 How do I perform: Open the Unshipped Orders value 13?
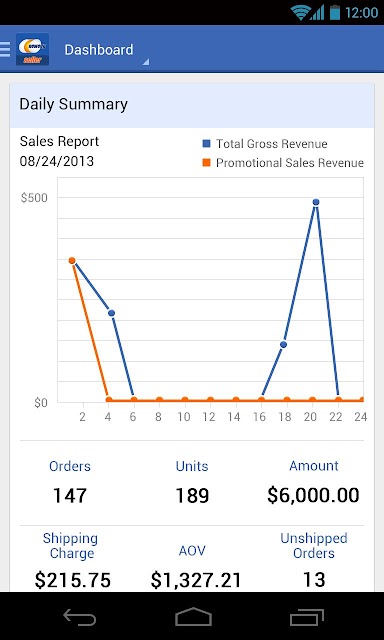(x=314, y=580)
